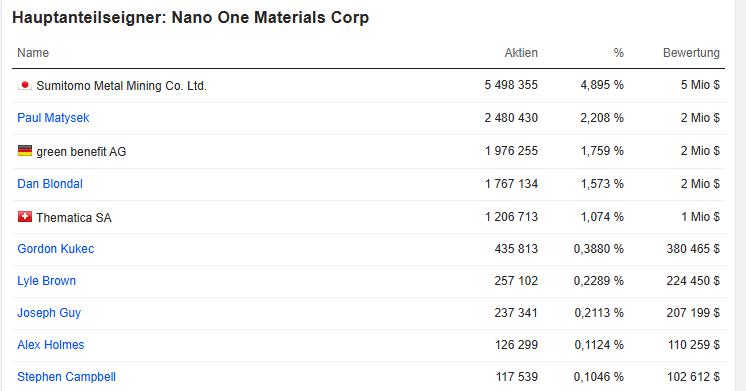Viewport: 746px width, 391px height.
Task: Select the green benefit AG entry
Action: (81, 152)
